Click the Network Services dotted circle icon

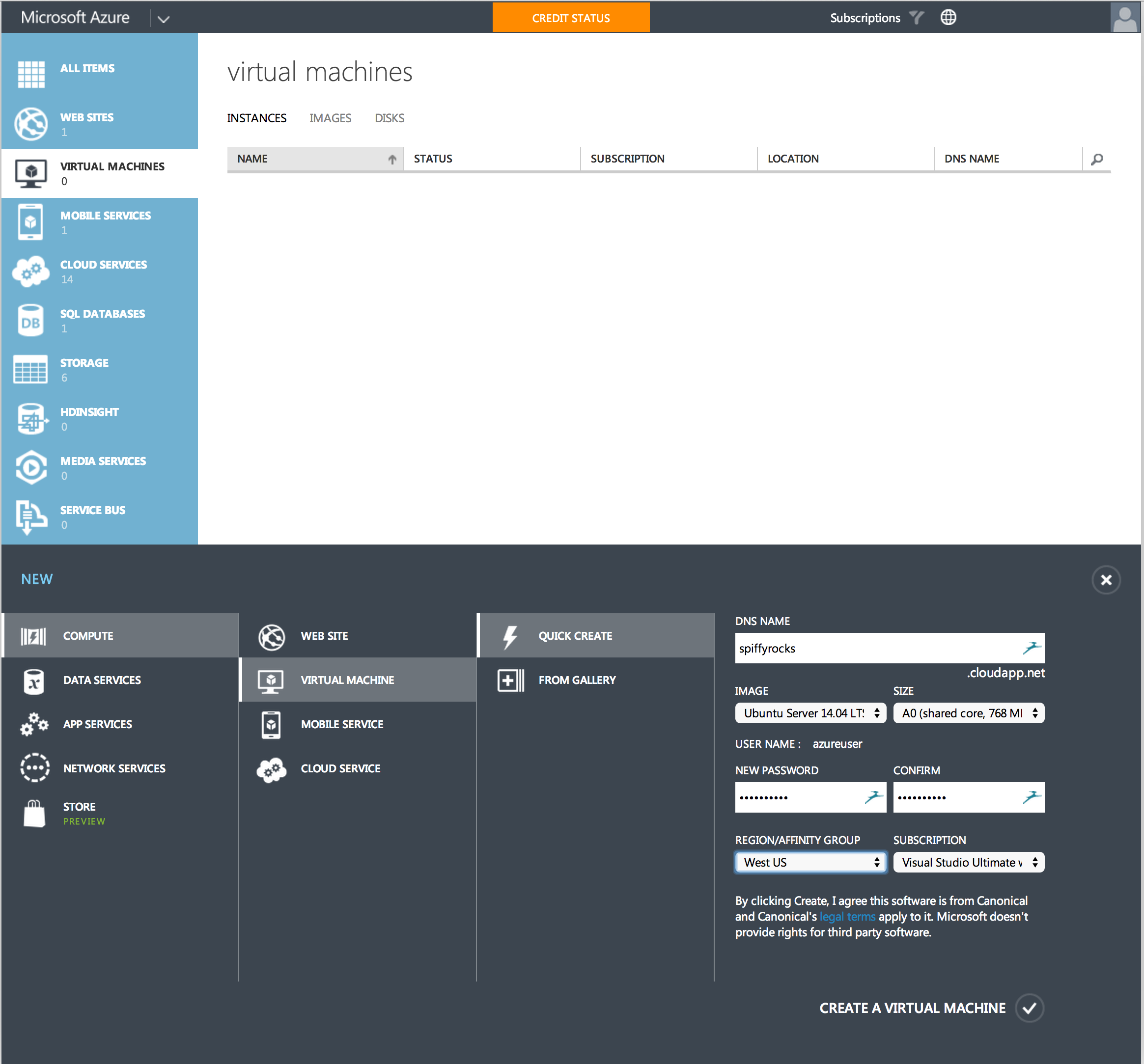coord(34,768)
